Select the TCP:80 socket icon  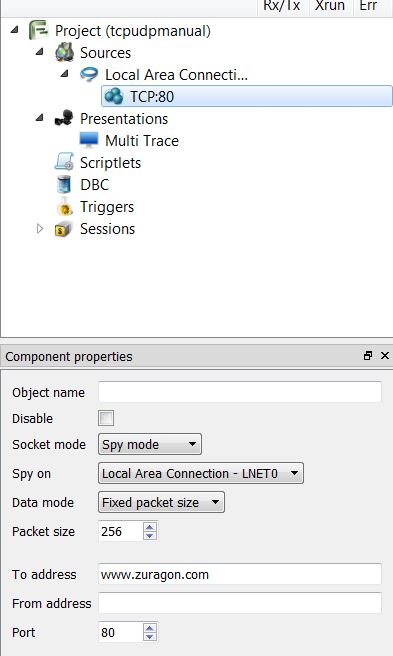click(114, 96)
